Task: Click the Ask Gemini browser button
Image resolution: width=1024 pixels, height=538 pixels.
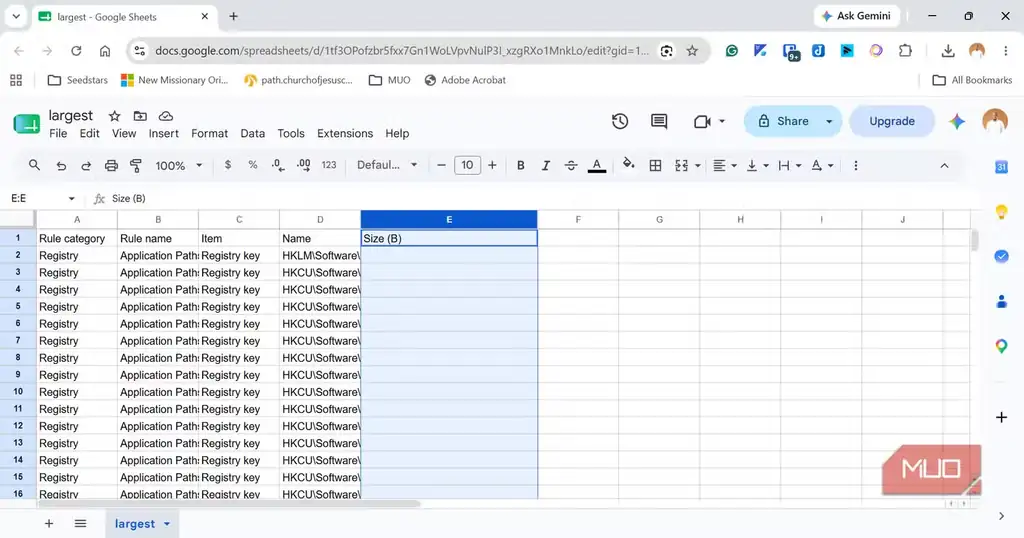Action: pos(856,16)
